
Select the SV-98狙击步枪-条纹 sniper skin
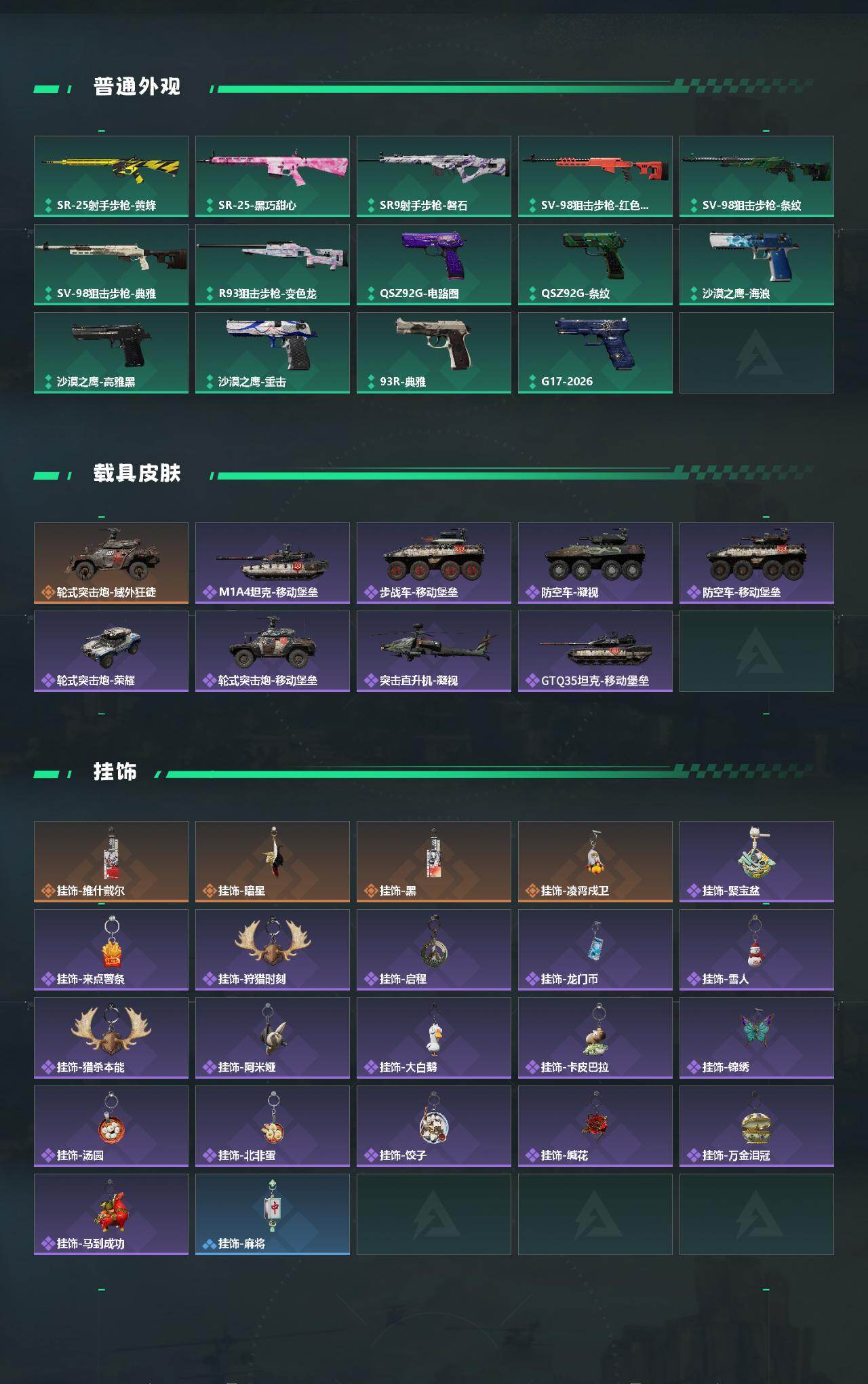coord(757,176)
